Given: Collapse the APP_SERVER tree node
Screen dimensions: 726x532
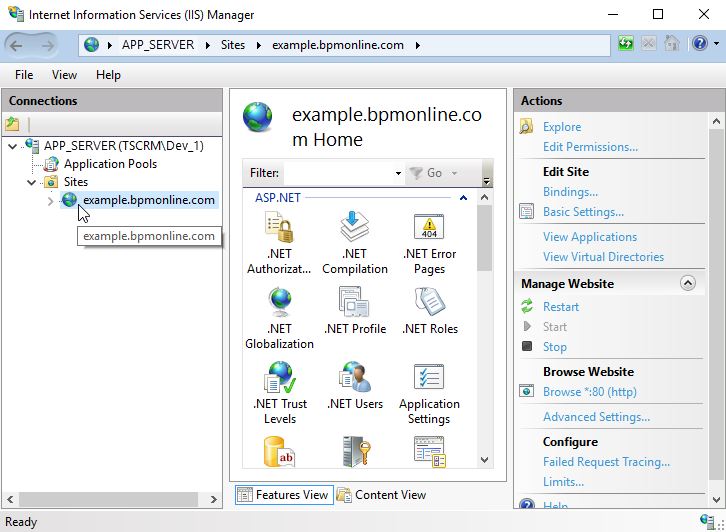Looking at the screenshot, I should click(13, 146).
